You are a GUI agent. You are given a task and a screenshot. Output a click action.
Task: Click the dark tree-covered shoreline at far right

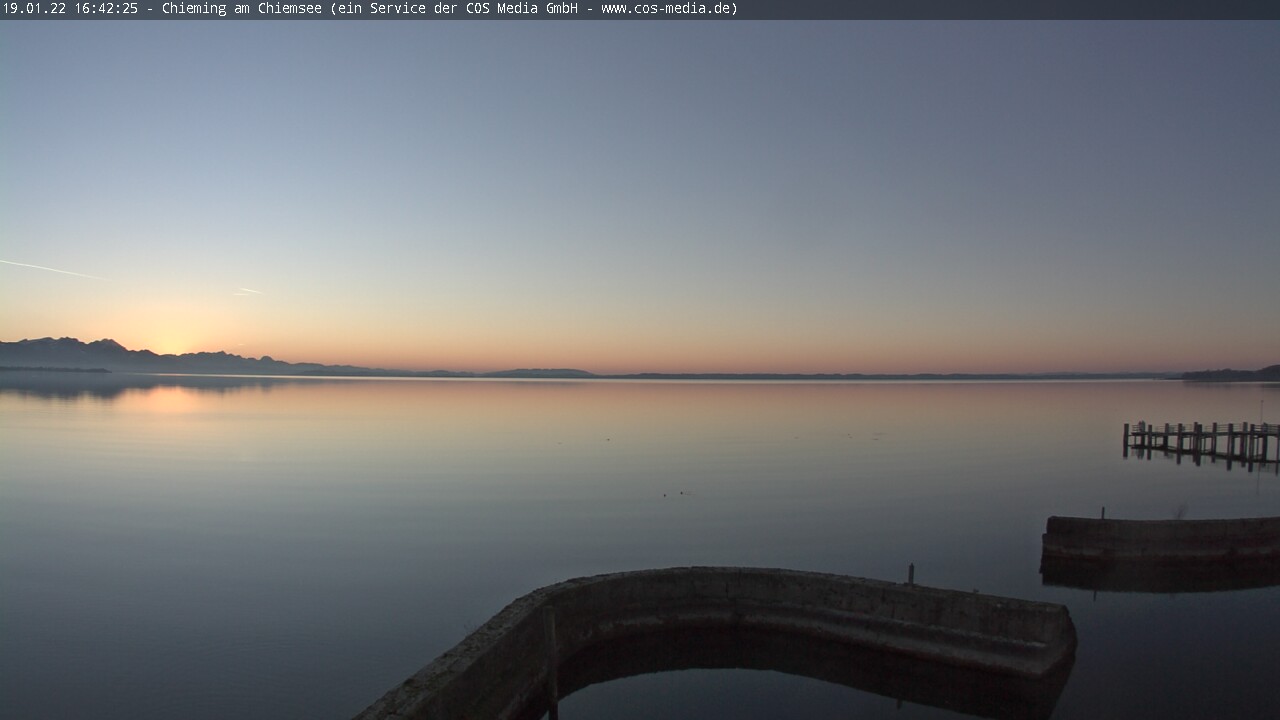click(x=1230, y=375)
